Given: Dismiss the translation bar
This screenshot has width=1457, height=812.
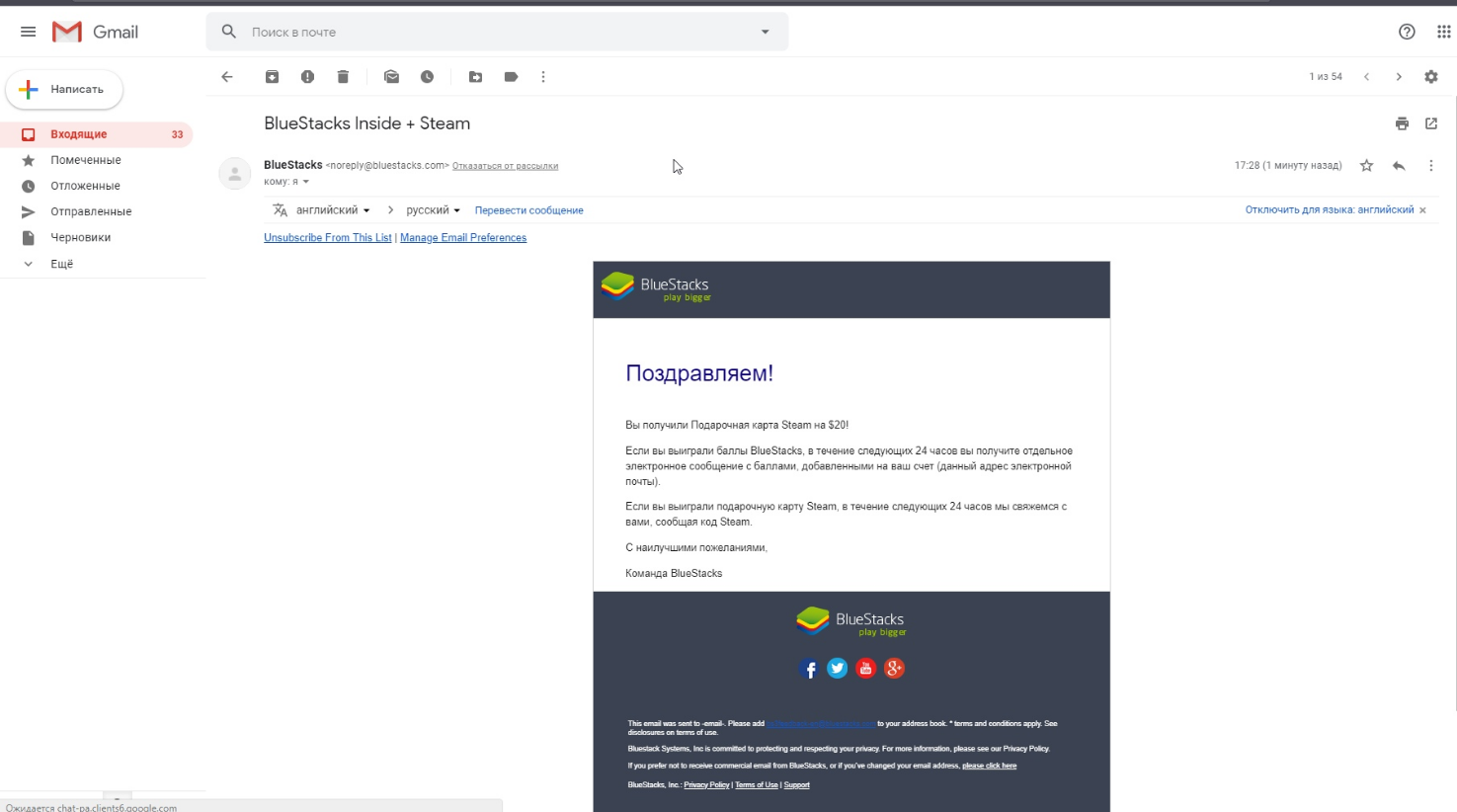Looking at the screenshot, I should pyautogui.click(x=1422, y=210).
